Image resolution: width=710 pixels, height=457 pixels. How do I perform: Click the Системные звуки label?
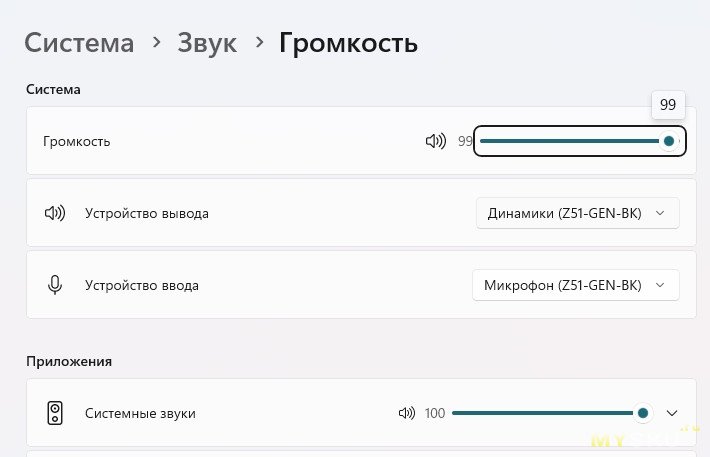140,413
